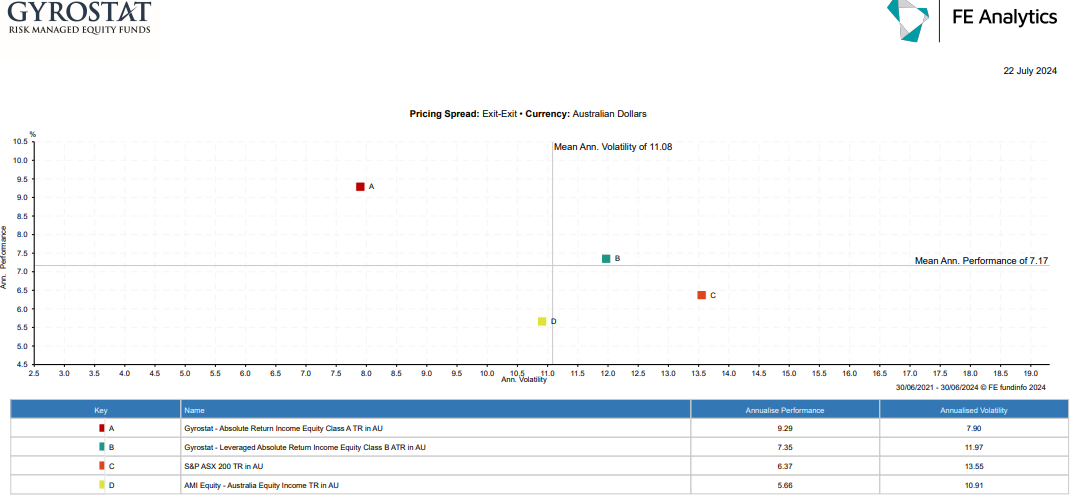
Task: Click the teal swatch in table row B
Action: click(102, 446)
